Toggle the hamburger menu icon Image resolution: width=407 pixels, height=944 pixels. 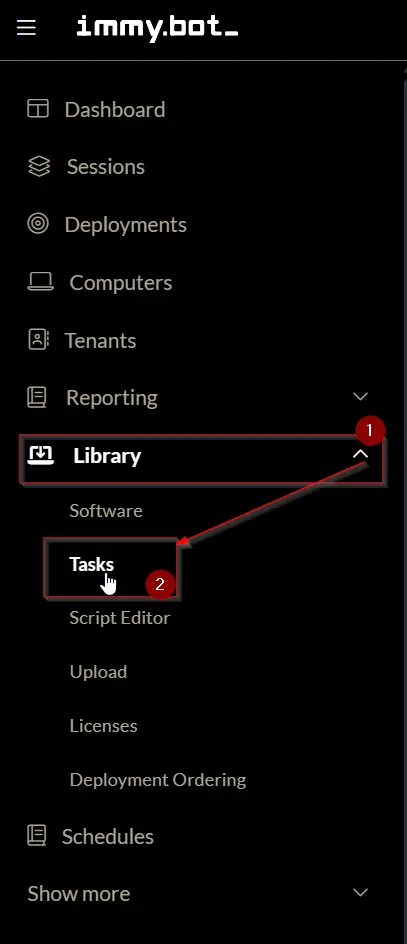coord(26,27)
